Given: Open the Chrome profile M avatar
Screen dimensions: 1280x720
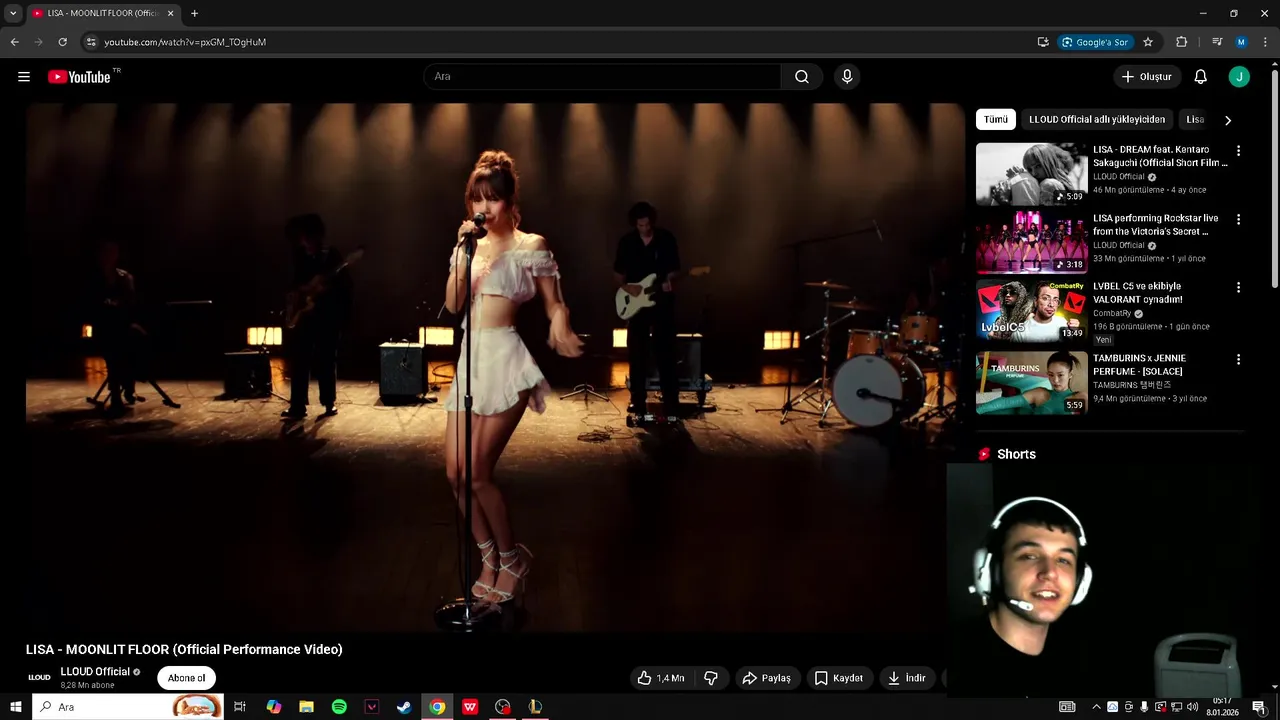Looking at the screenshot, I should 1241,42.
